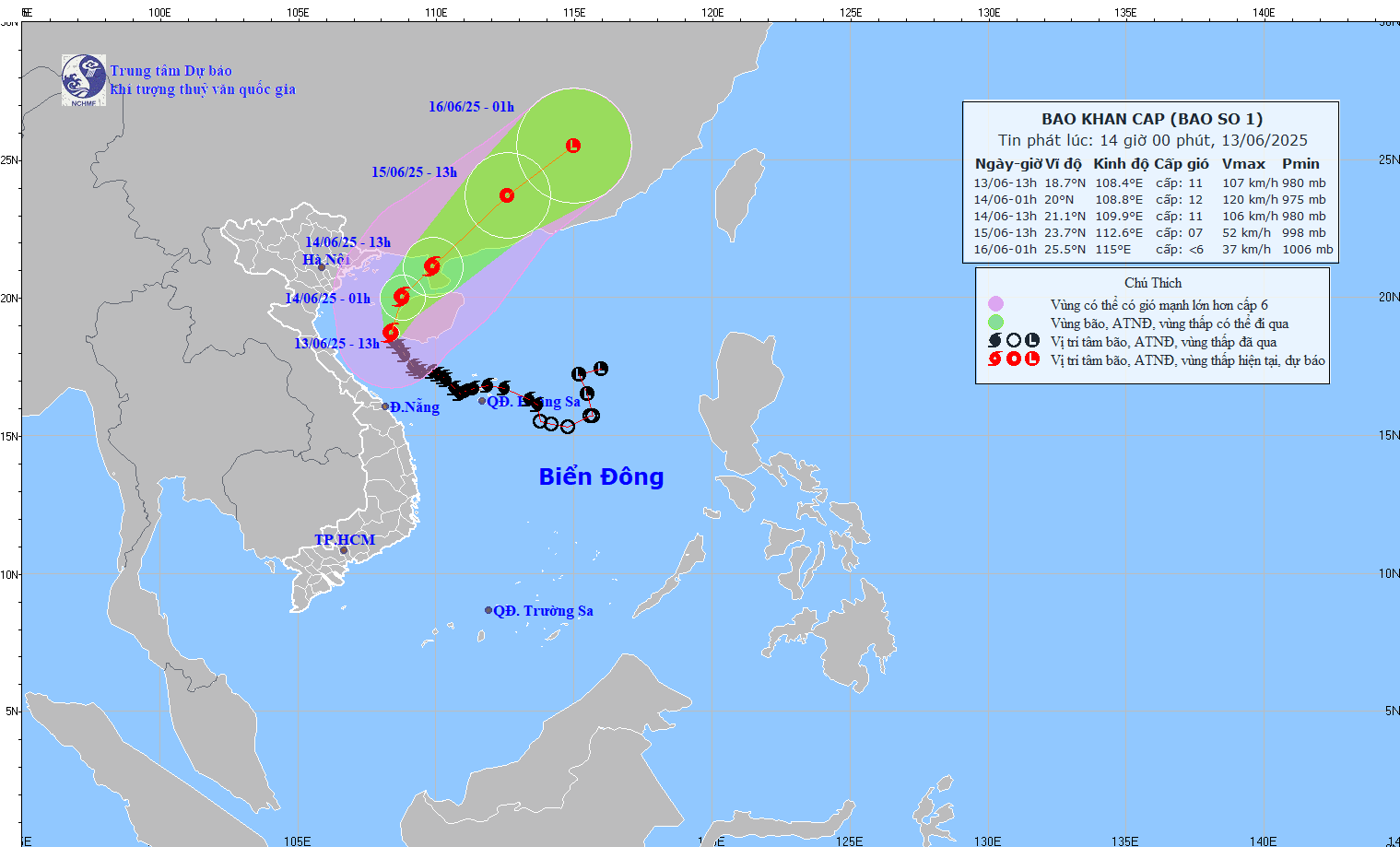Click the red L marker for 16/06/25 - 01h
The image size is (1400, 847).
point(573,146)
